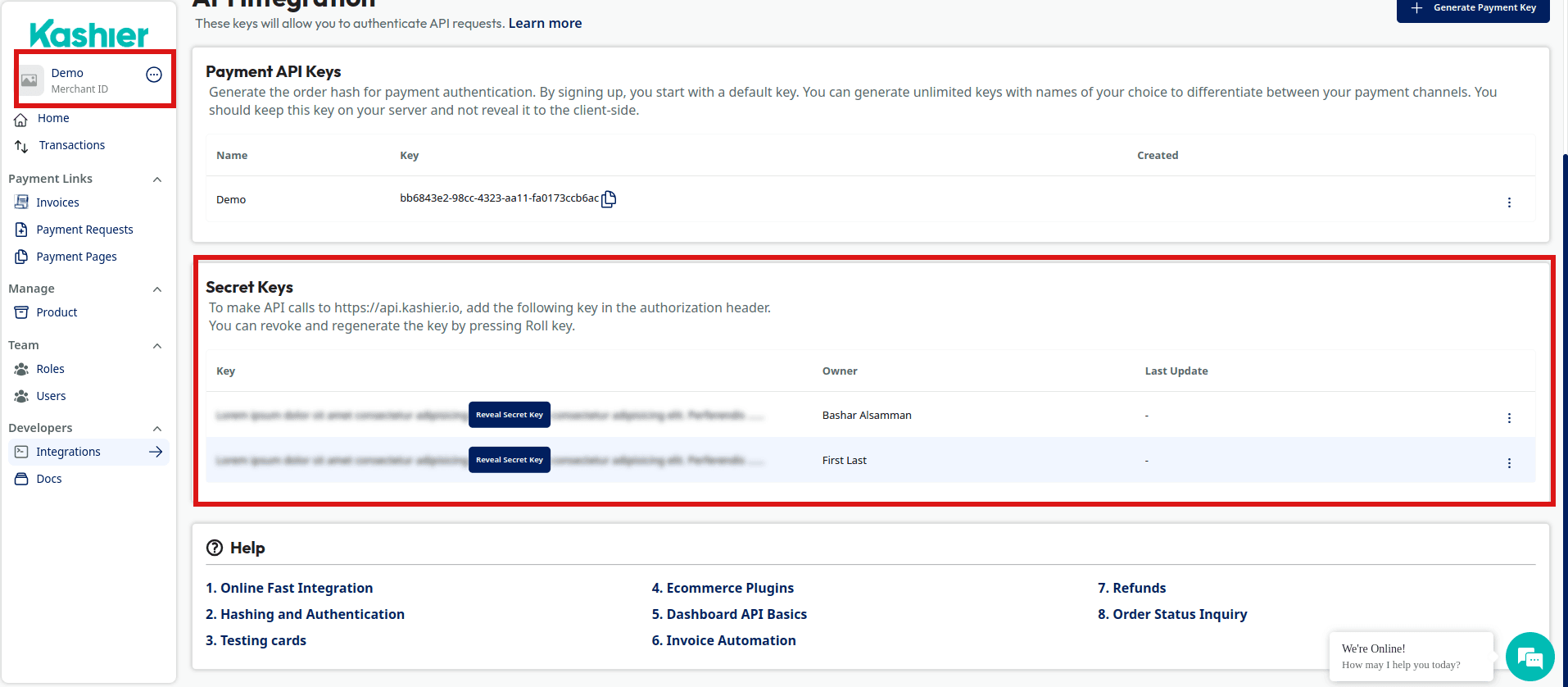The width and height of the screenshot is (1568, 687).
Task: Open Docs in the sidebar
Action: tap(49, 479)
